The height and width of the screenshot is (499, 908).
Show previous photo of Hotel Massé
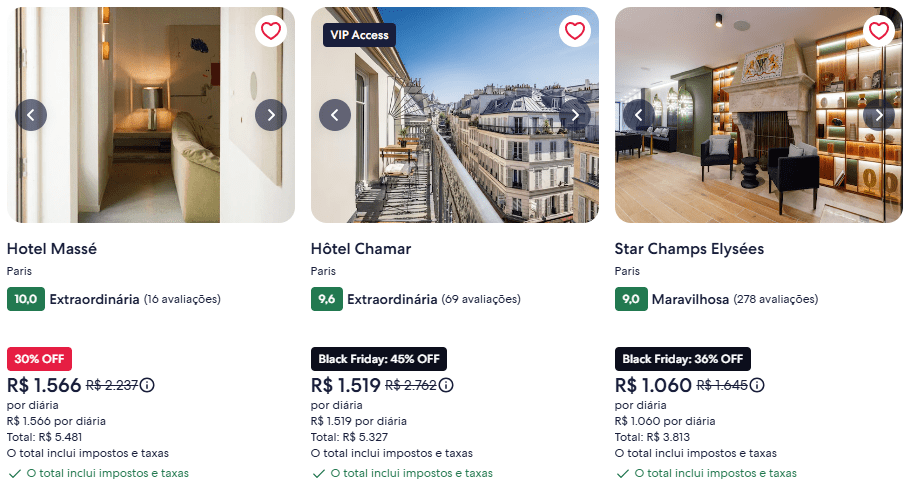31,115
